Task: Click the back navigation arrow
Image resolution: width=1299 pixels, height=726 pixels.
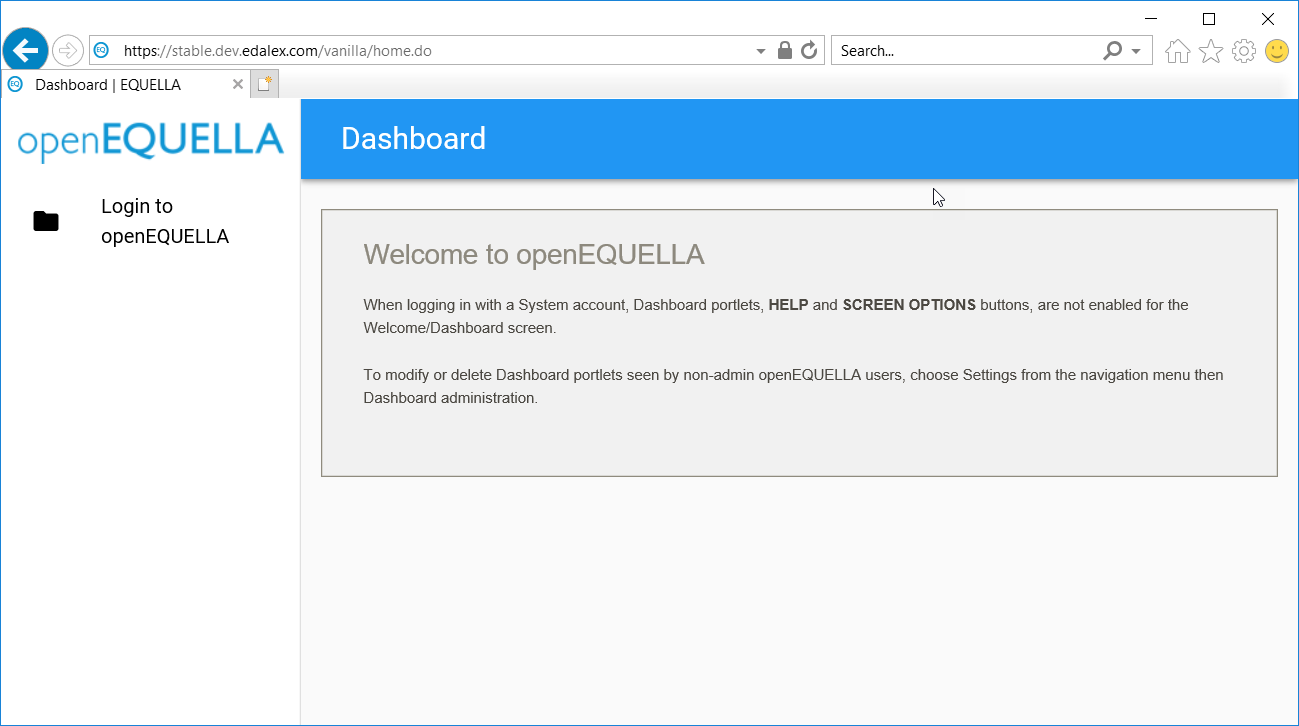Action: (25, 49)
